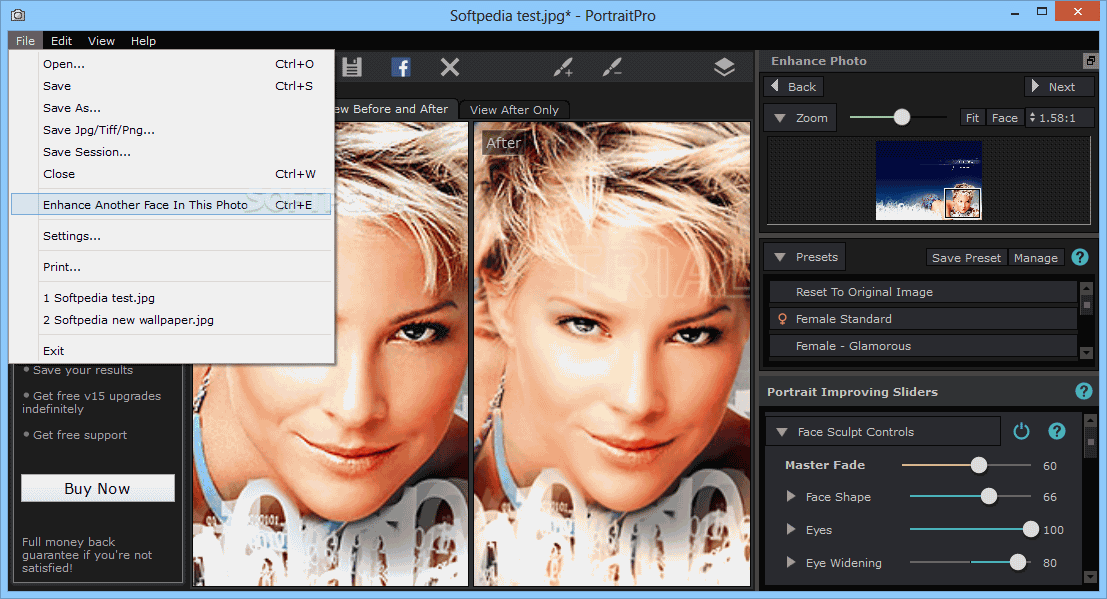The width and height of the screenshot is (1107, 599).
Task: Open help for Portrait Improving Sliders
Action: tap(1084, 391)
